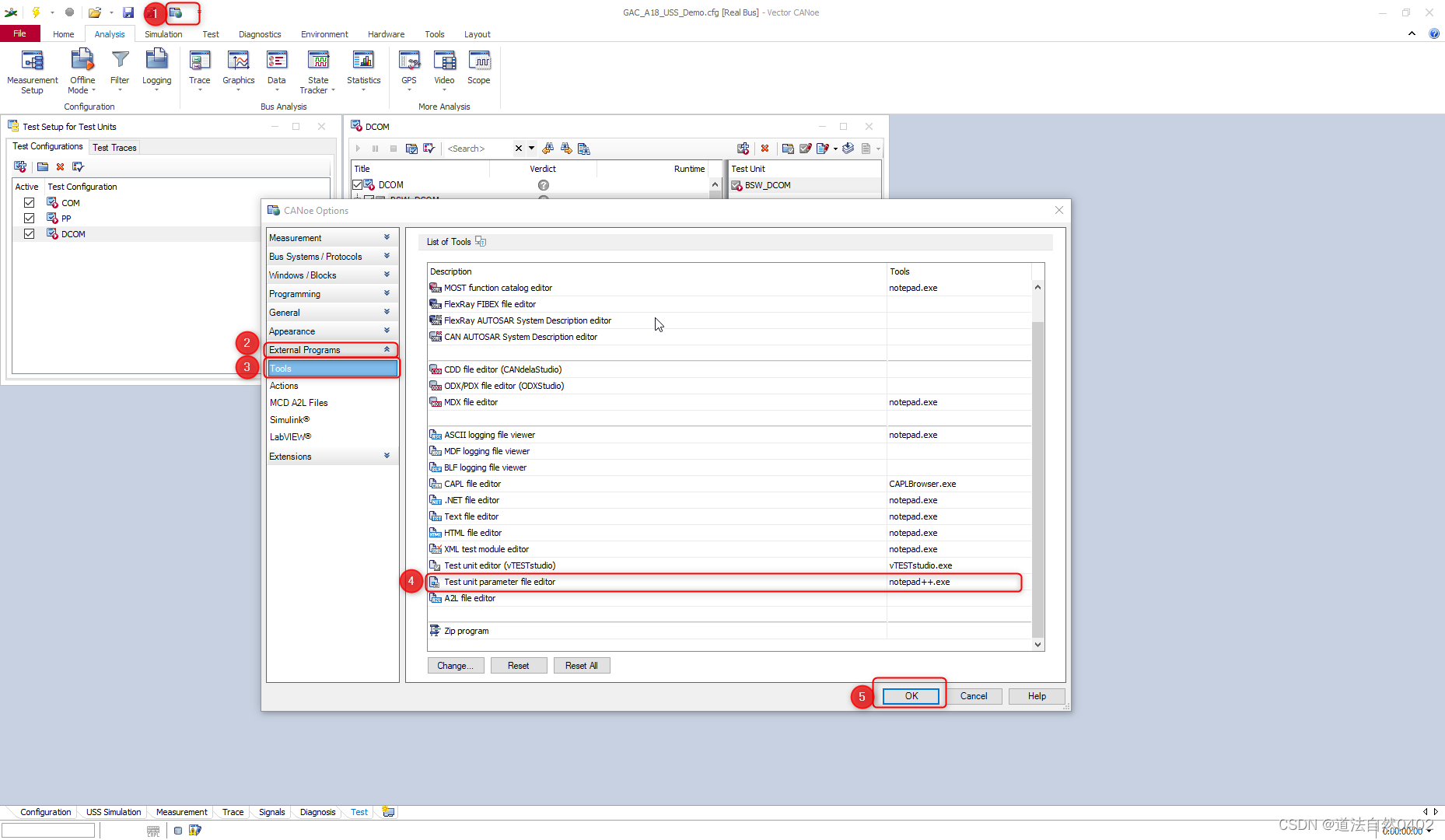Switch to the Test Traces tab

coord(114,147)
